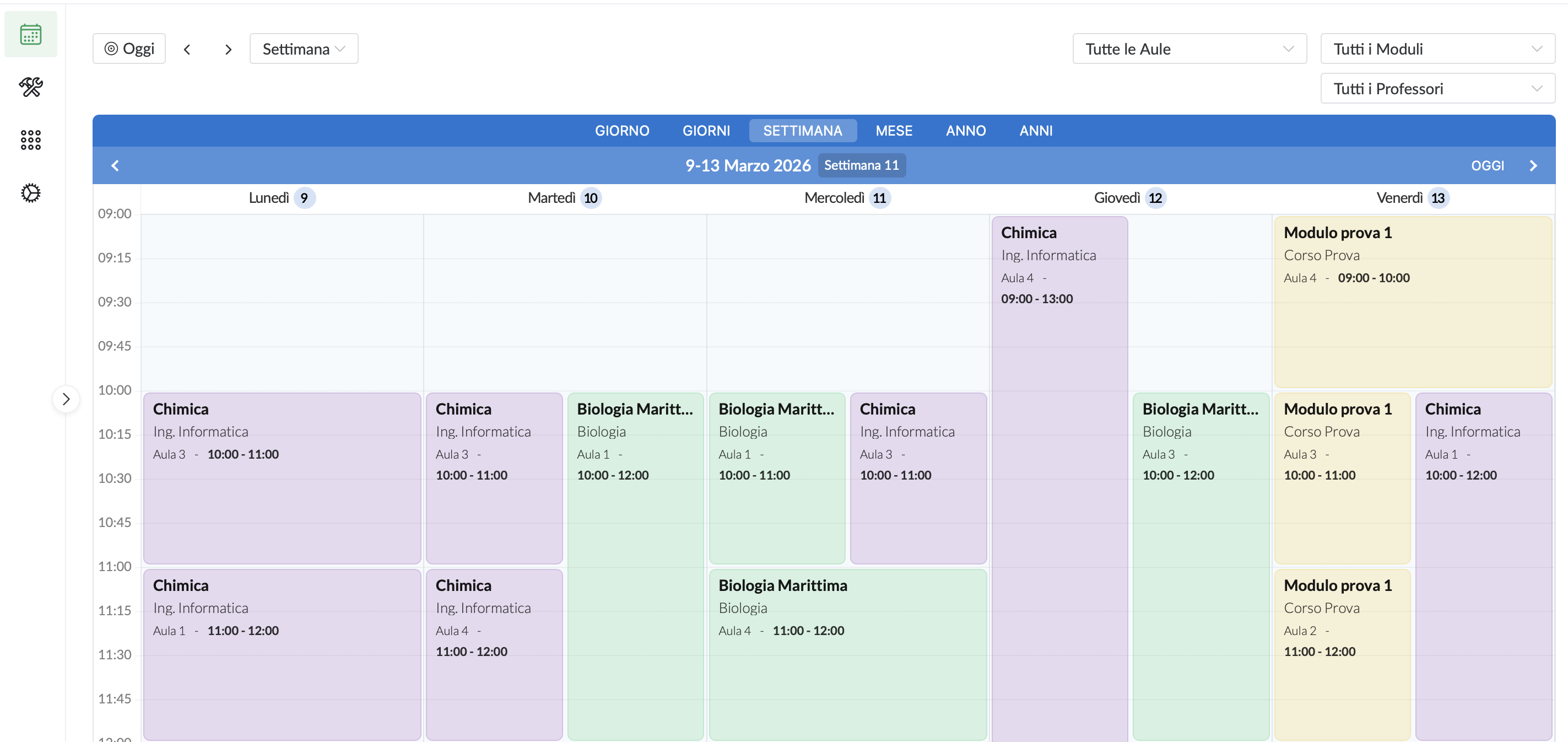This screenshot has height=742, width=1568.
Task: Switch to the GIORNO tab
Action: click(x=622, y=130)
